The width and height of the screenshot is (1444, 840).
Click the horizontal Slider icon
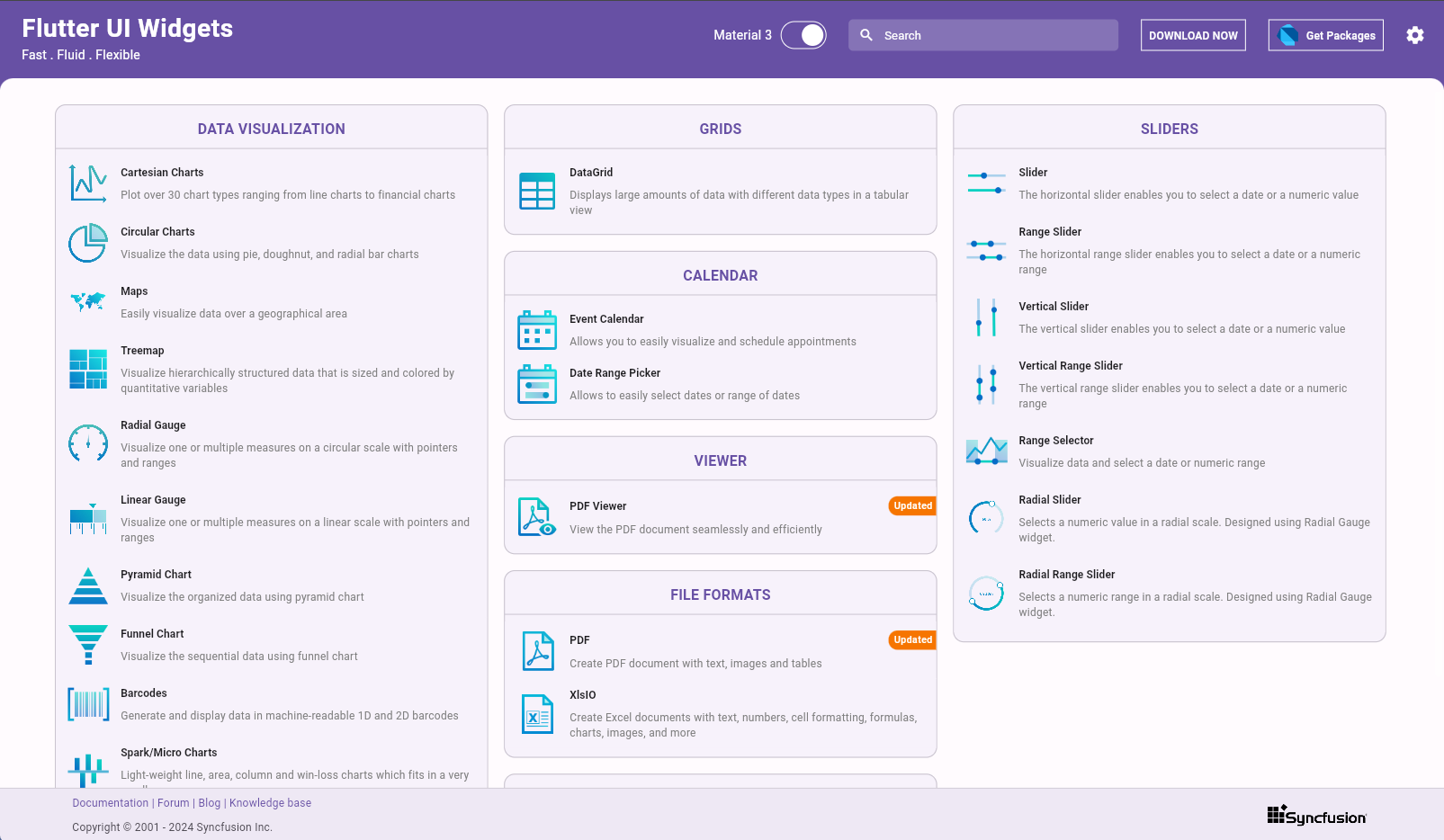point(986,183)
